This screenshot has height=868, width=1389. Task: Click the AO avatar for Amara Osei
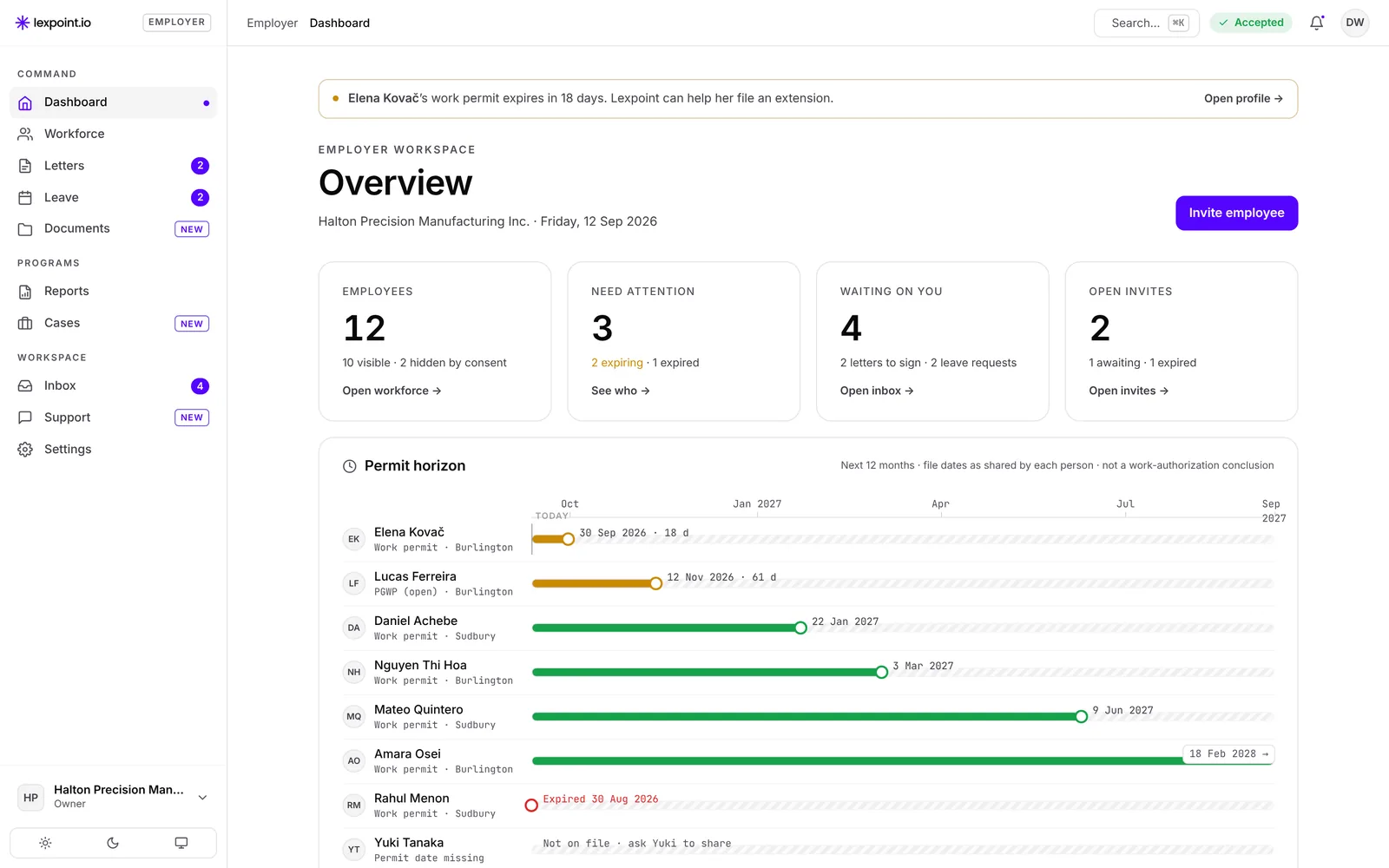click(353, 760)
